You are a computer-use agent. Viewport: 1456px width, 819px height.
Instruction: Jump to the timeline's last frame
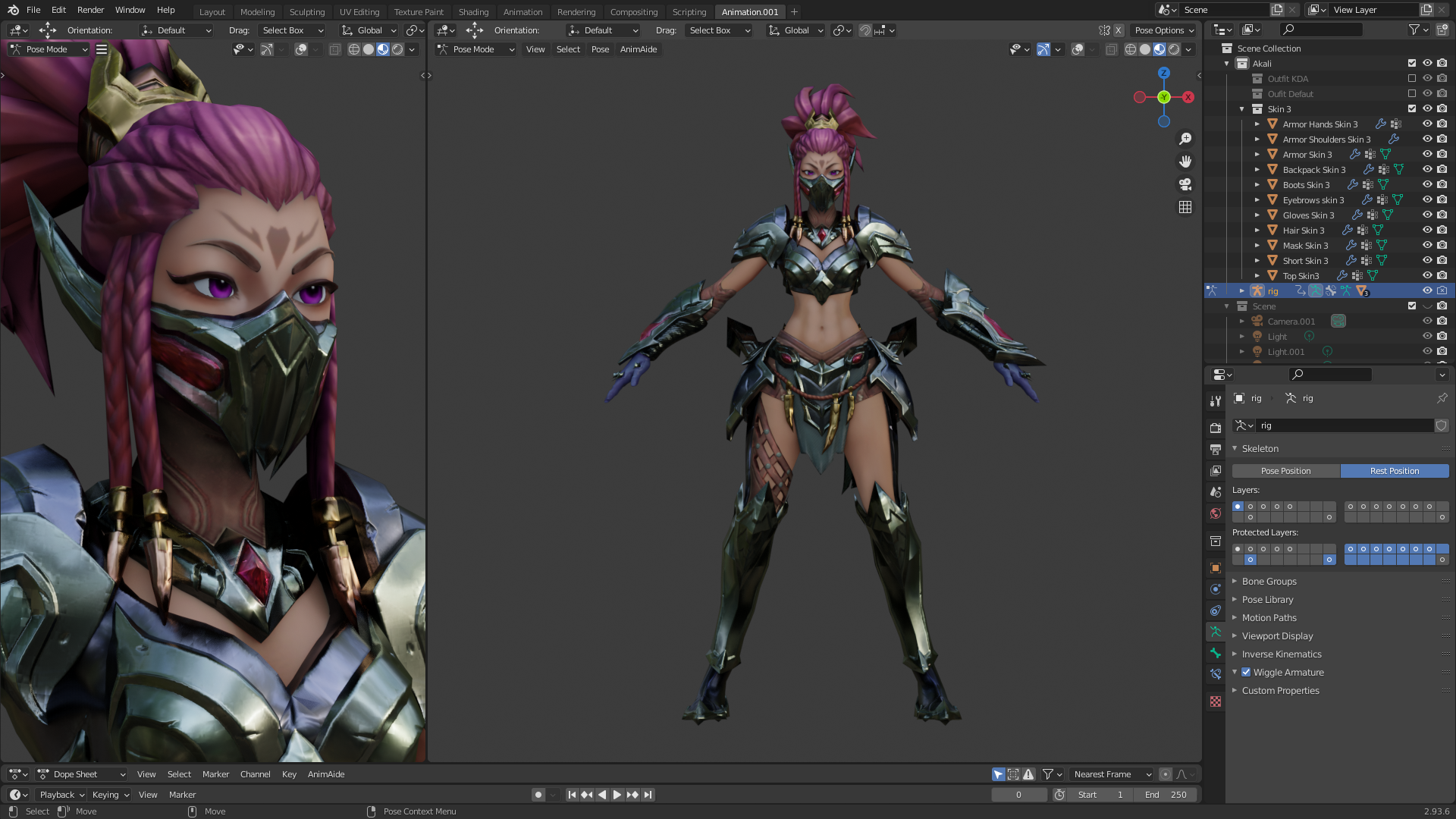648,795
